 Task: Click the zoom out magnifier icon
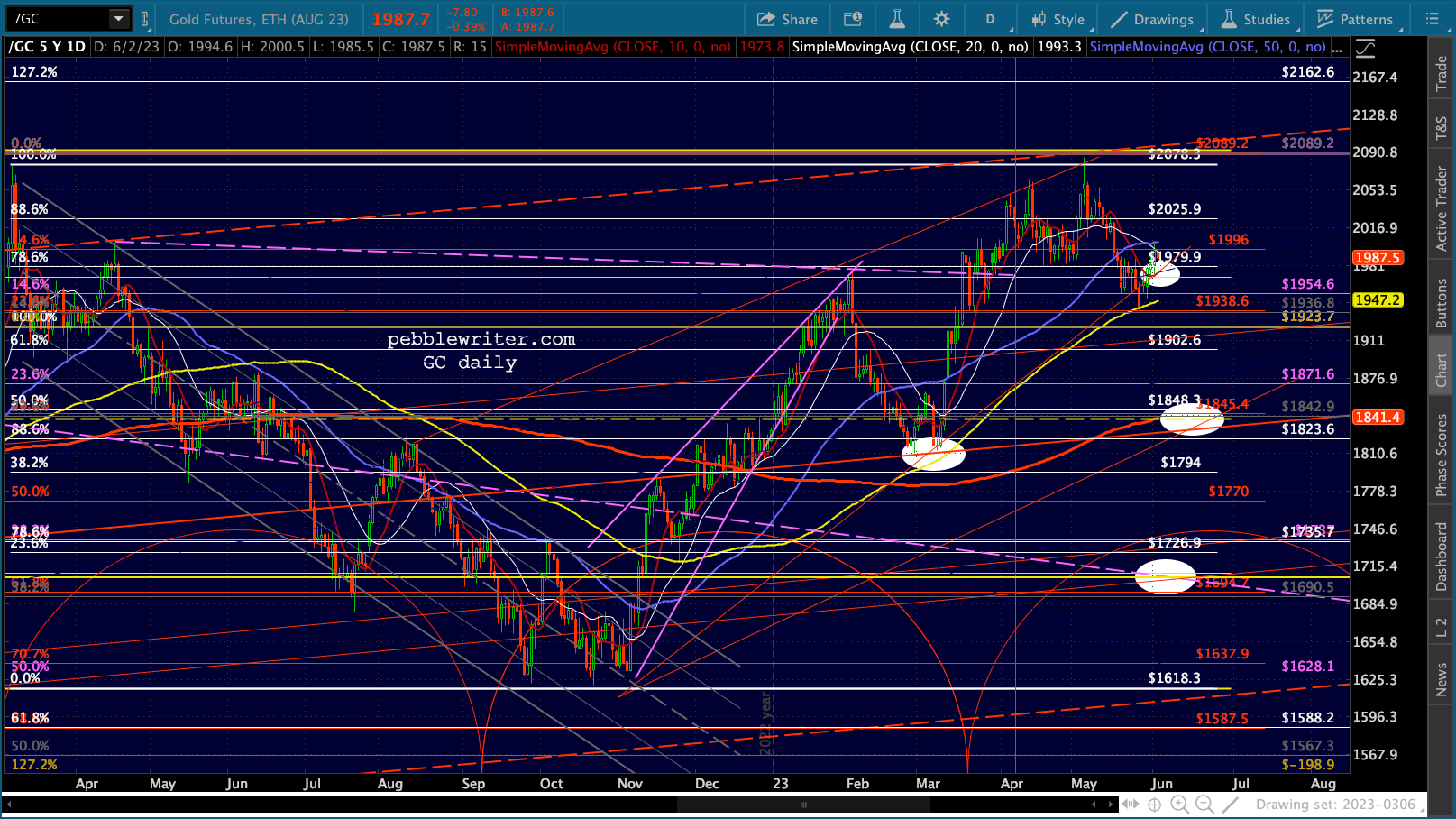coord(1204,805)
